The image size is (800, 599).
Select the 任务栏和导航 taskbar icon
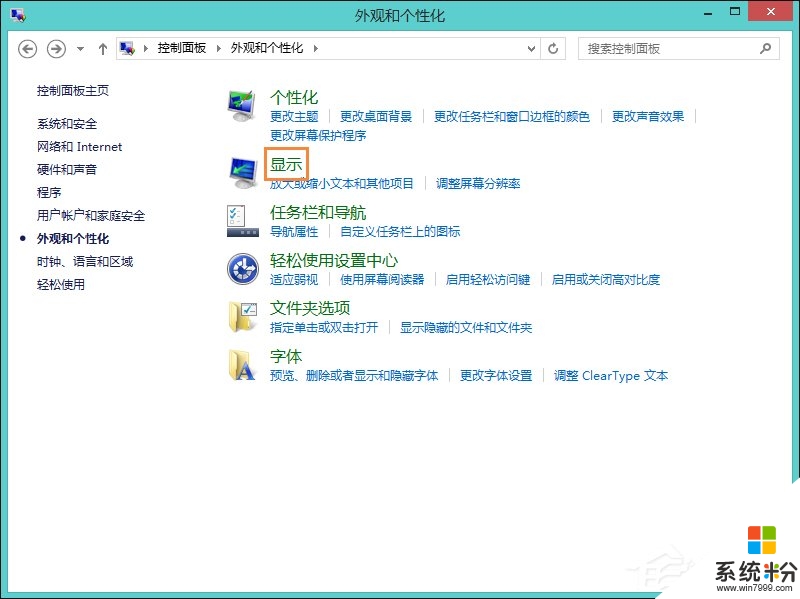(241, 220)
